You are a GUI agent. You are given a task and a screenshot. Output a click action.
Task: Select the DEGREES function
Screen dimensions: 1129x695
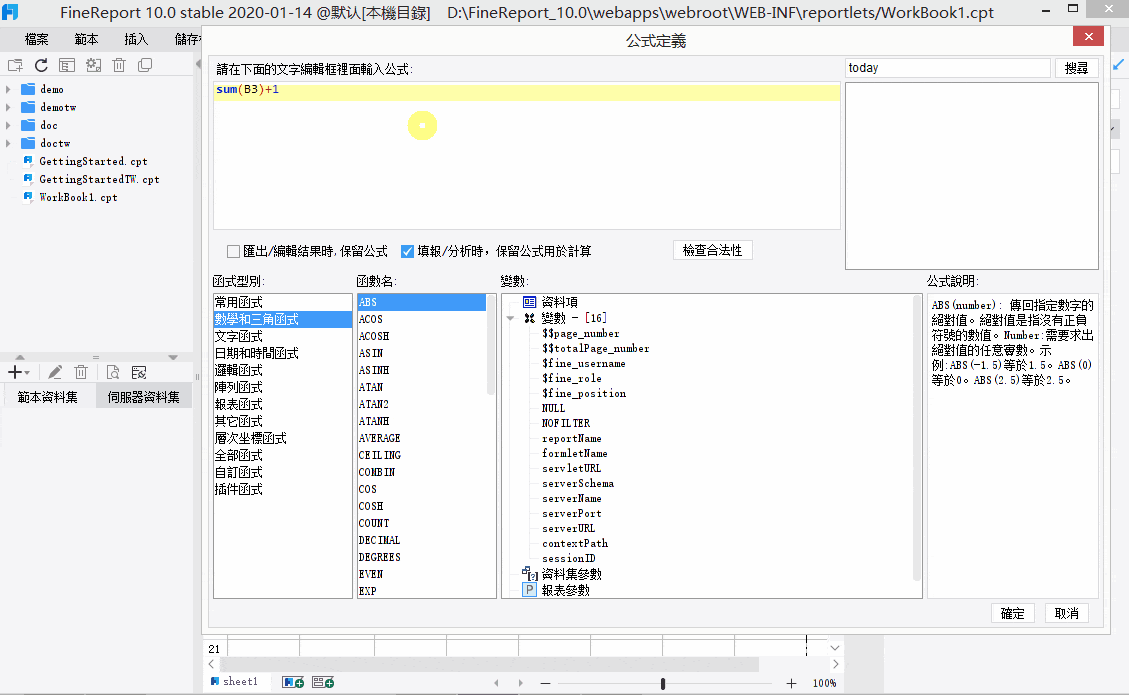pyautogui.click(x=422, y=557)
